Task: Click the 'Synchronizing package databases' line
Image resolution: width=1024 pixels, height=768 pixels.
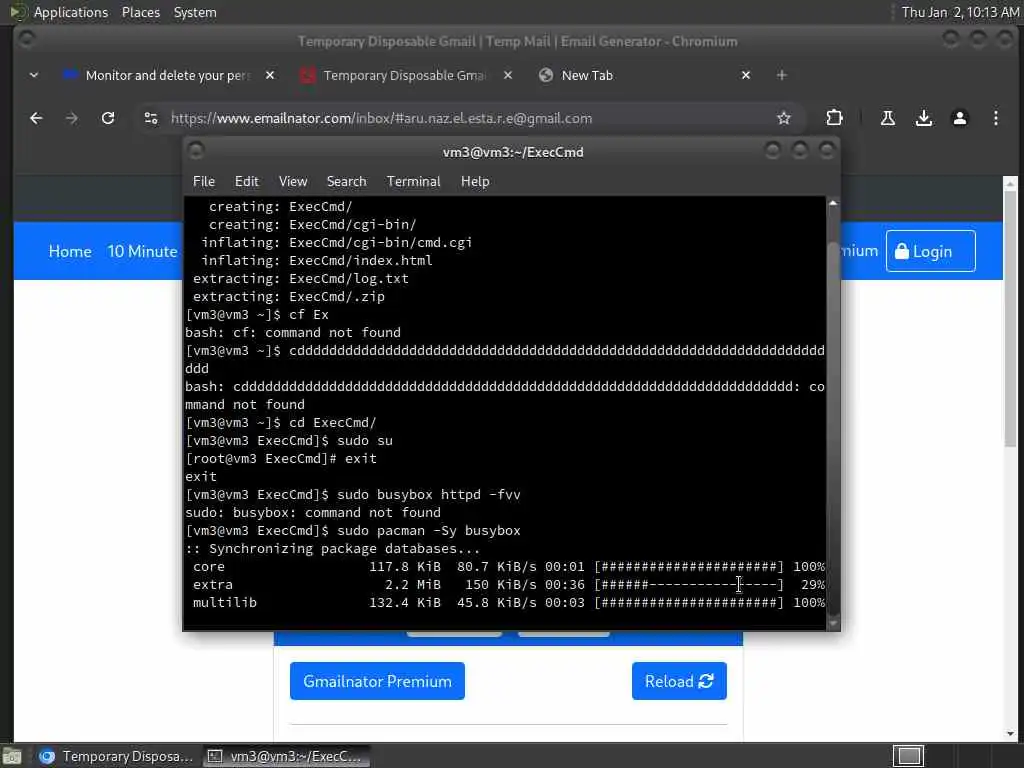Action: [x=333, y=549]
